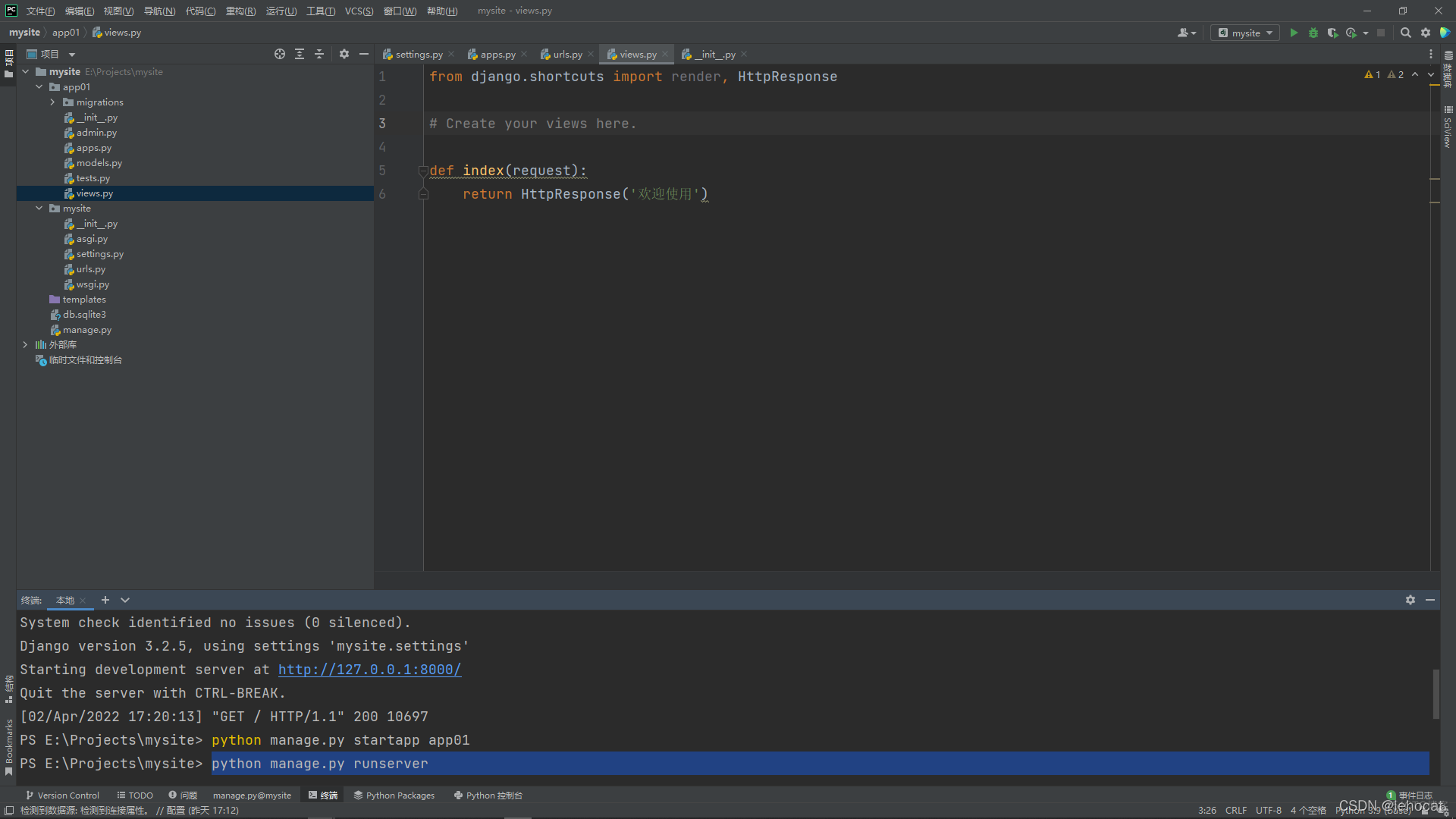
Task: Expand the 外部库 tree node
Action: 24,344
